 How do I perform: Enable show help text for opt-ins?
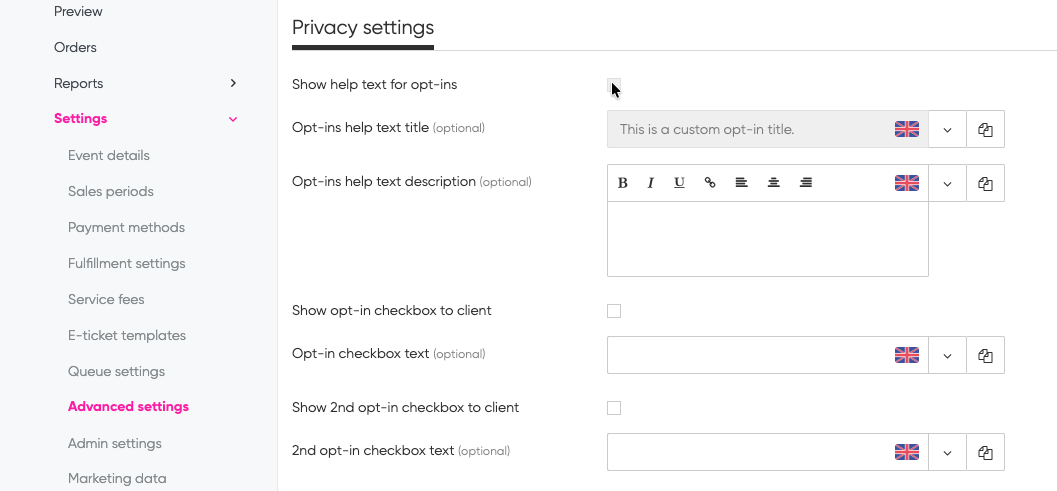click(614, 85)
